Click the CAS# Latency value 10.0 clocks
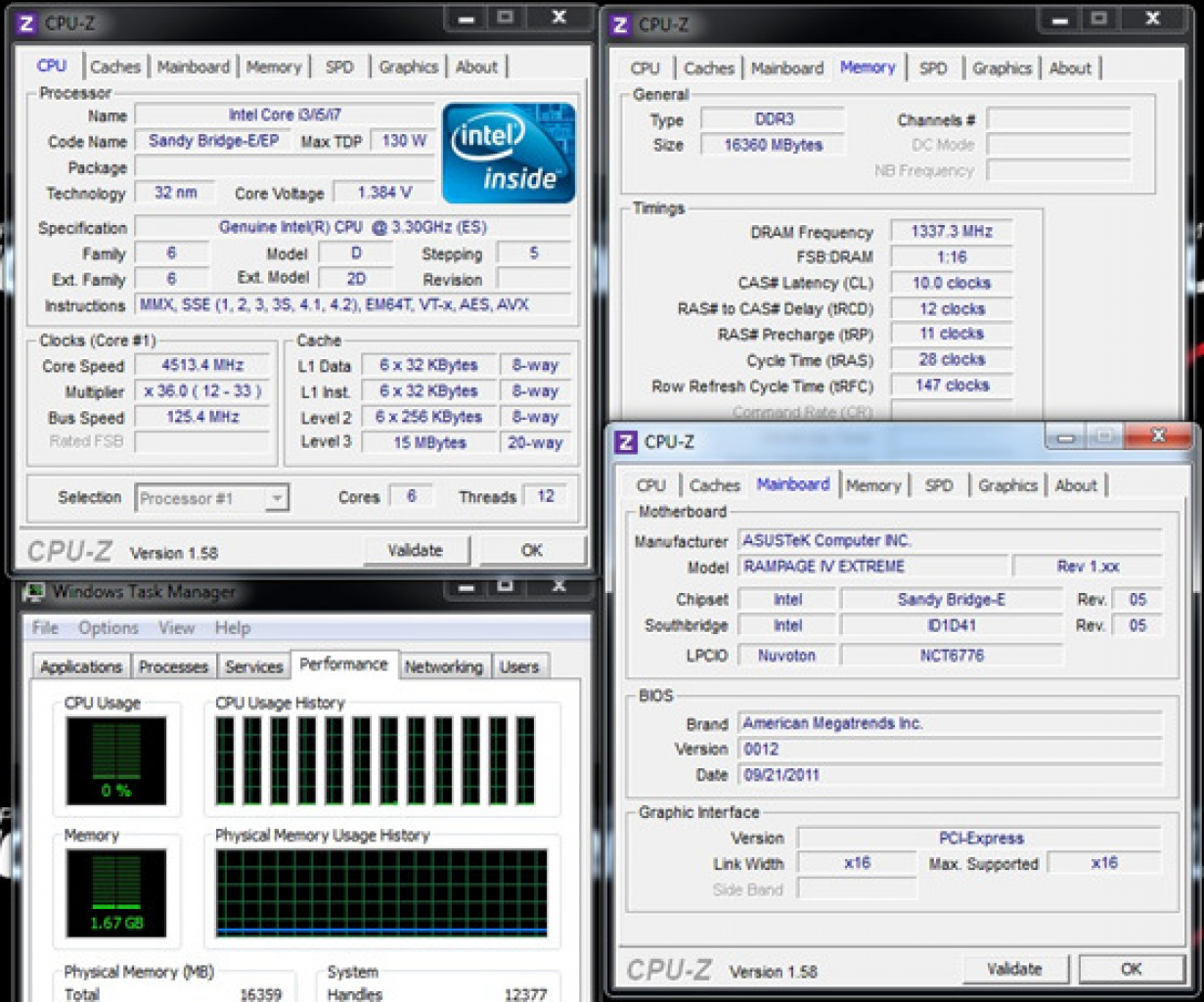This screenshot has width=1204, height=1002. click(x=952, y=283)
